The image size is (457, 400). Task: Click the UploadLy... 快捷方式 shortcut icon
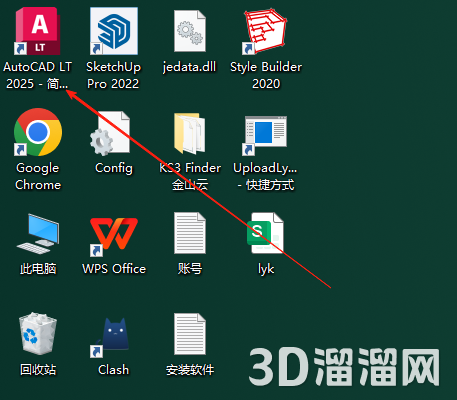coord(265,135)
